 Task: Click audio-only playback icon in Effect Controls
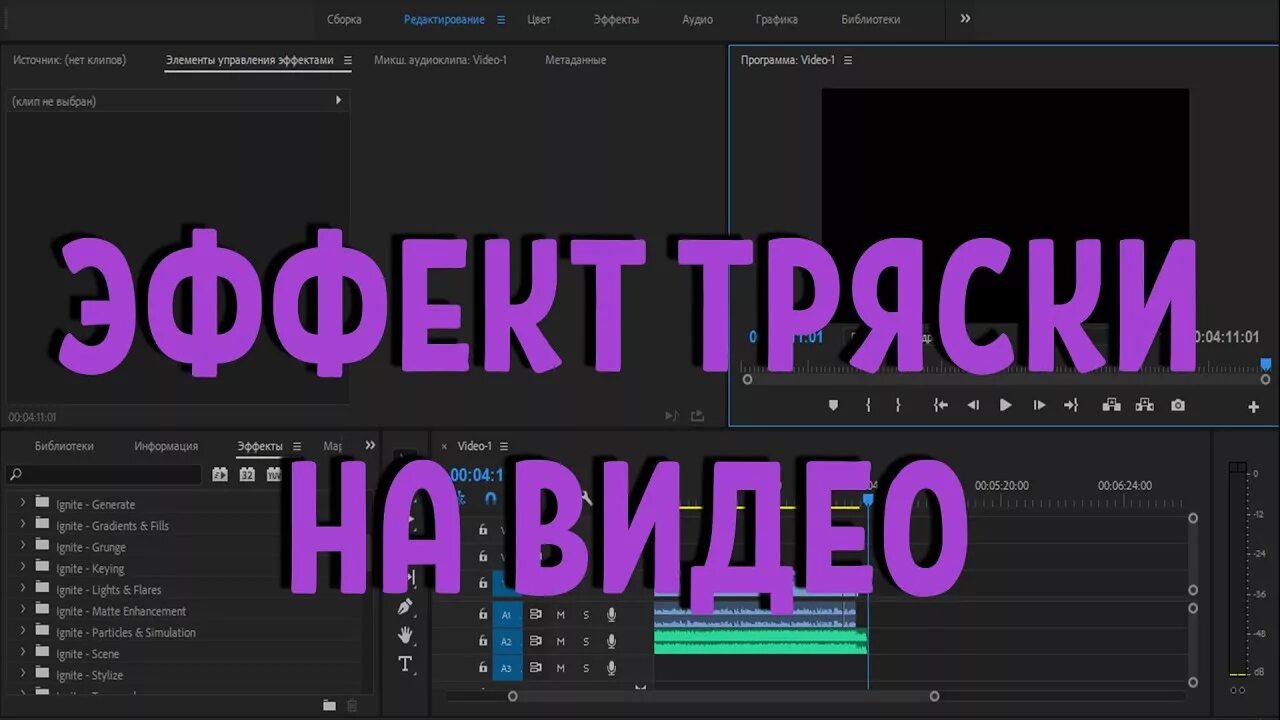tap(672, 416)
